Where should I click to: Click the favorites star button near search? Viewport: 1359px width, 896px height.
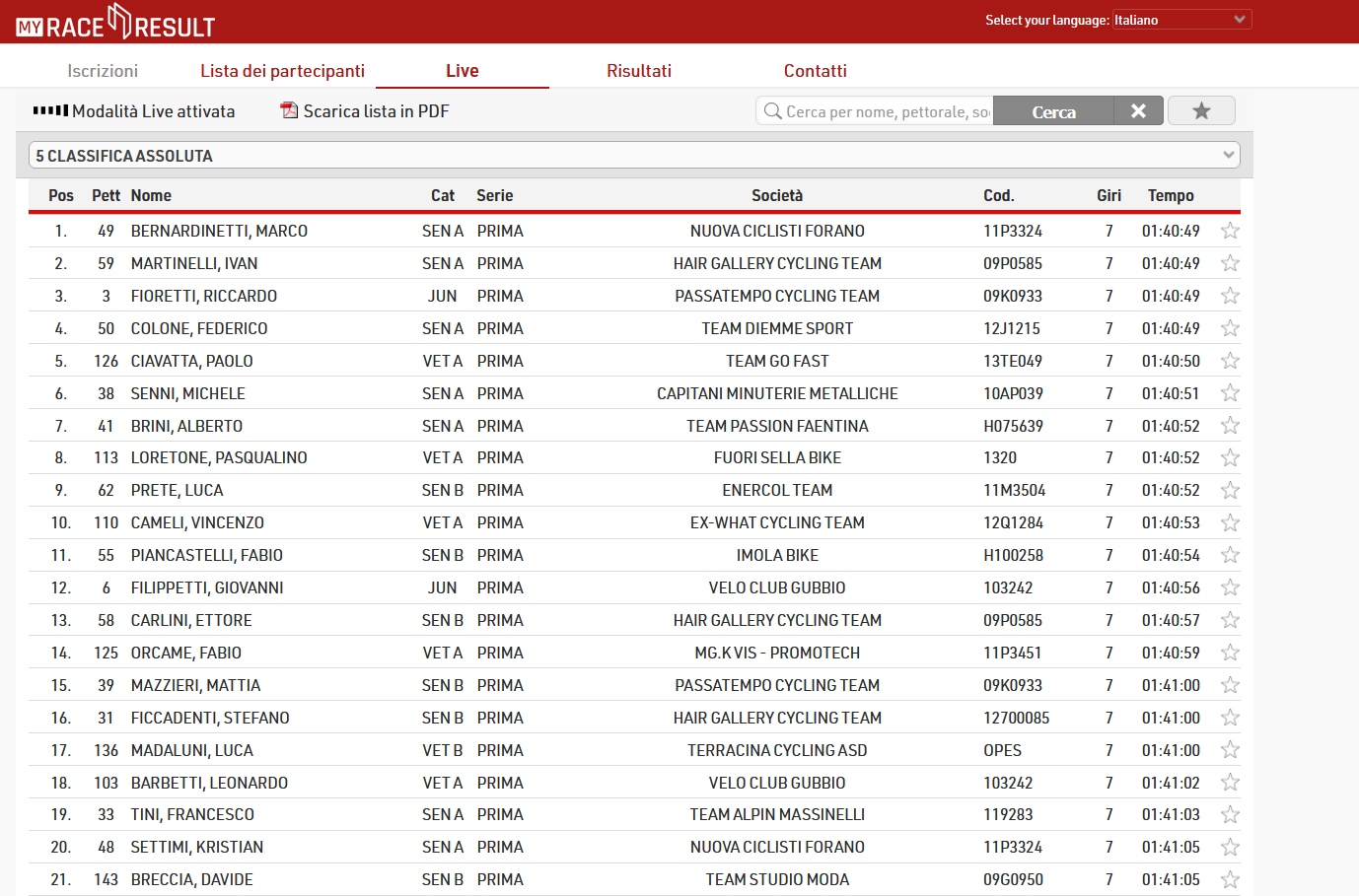[1201, 111]
